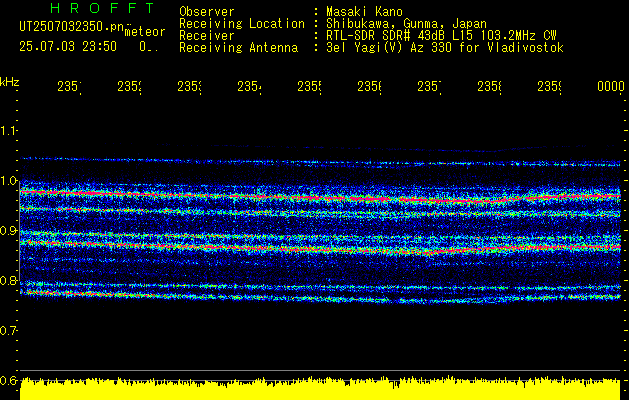
Task: Click the 2359 time marker
Action: pos(550,87)
